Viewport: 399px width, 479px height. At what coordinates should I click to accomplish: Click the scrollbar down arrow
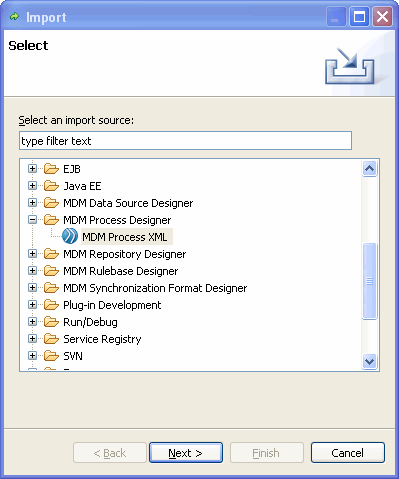coord(369,361)
